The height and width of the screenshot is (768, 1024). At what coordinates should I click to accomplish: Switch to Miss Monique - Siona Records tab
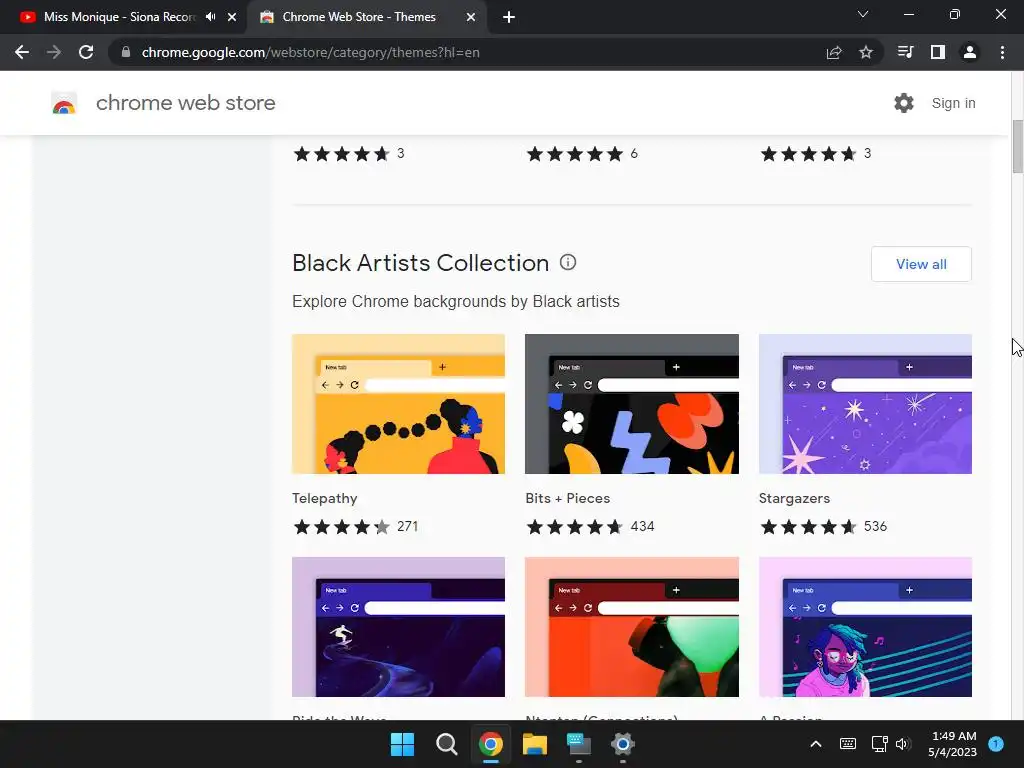click(x=120, y=17)
